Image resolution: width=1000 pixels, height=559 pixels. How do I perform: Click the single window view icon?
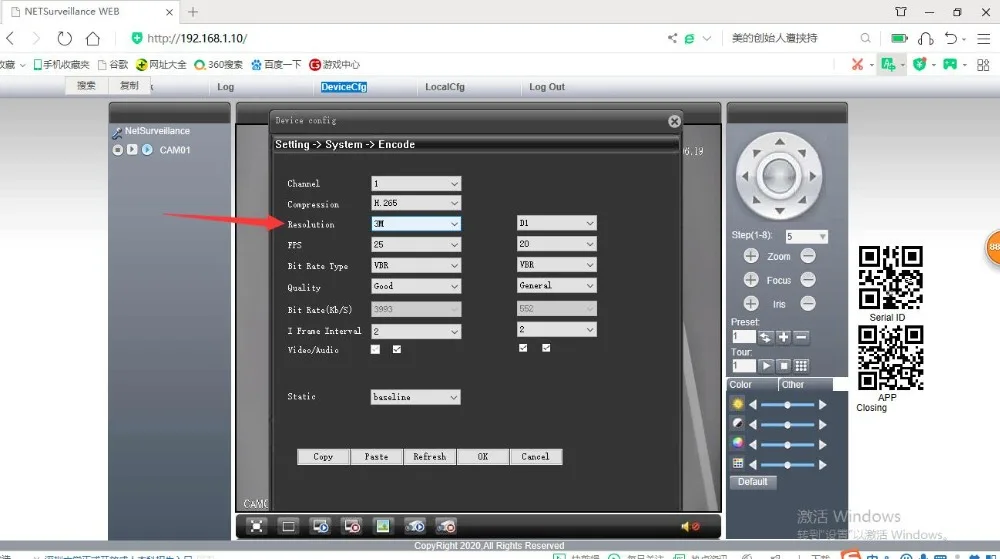[x=288, y=526]
